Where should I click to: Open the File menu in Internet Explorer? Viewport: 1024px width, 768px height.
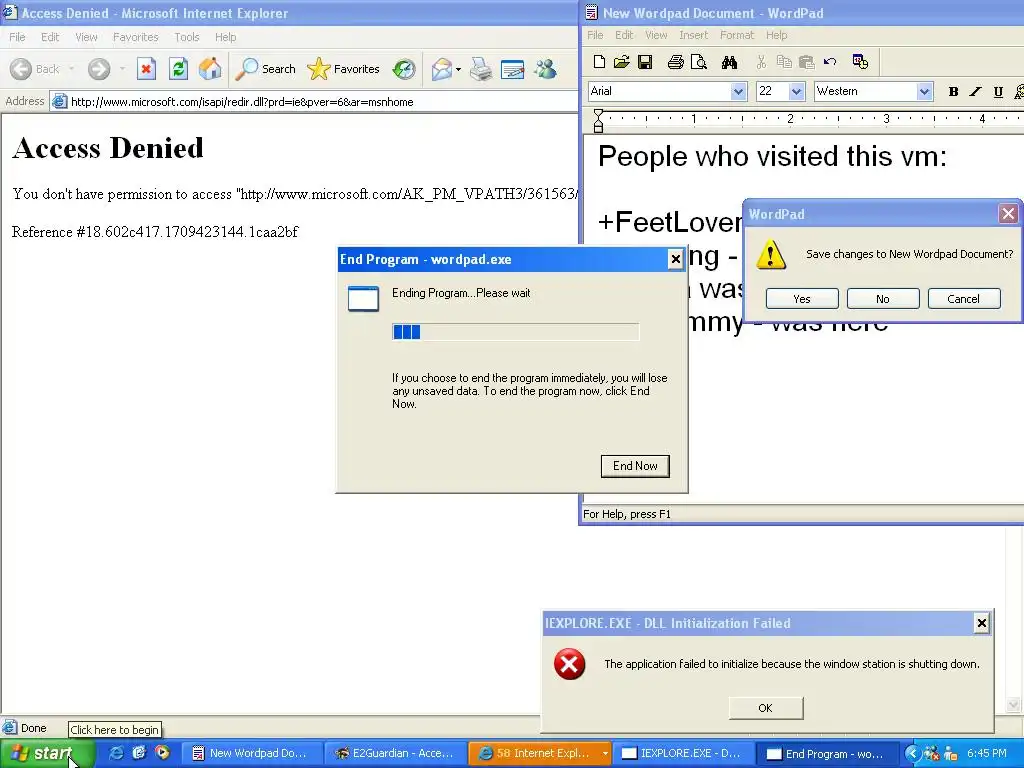tap(18, 37)
